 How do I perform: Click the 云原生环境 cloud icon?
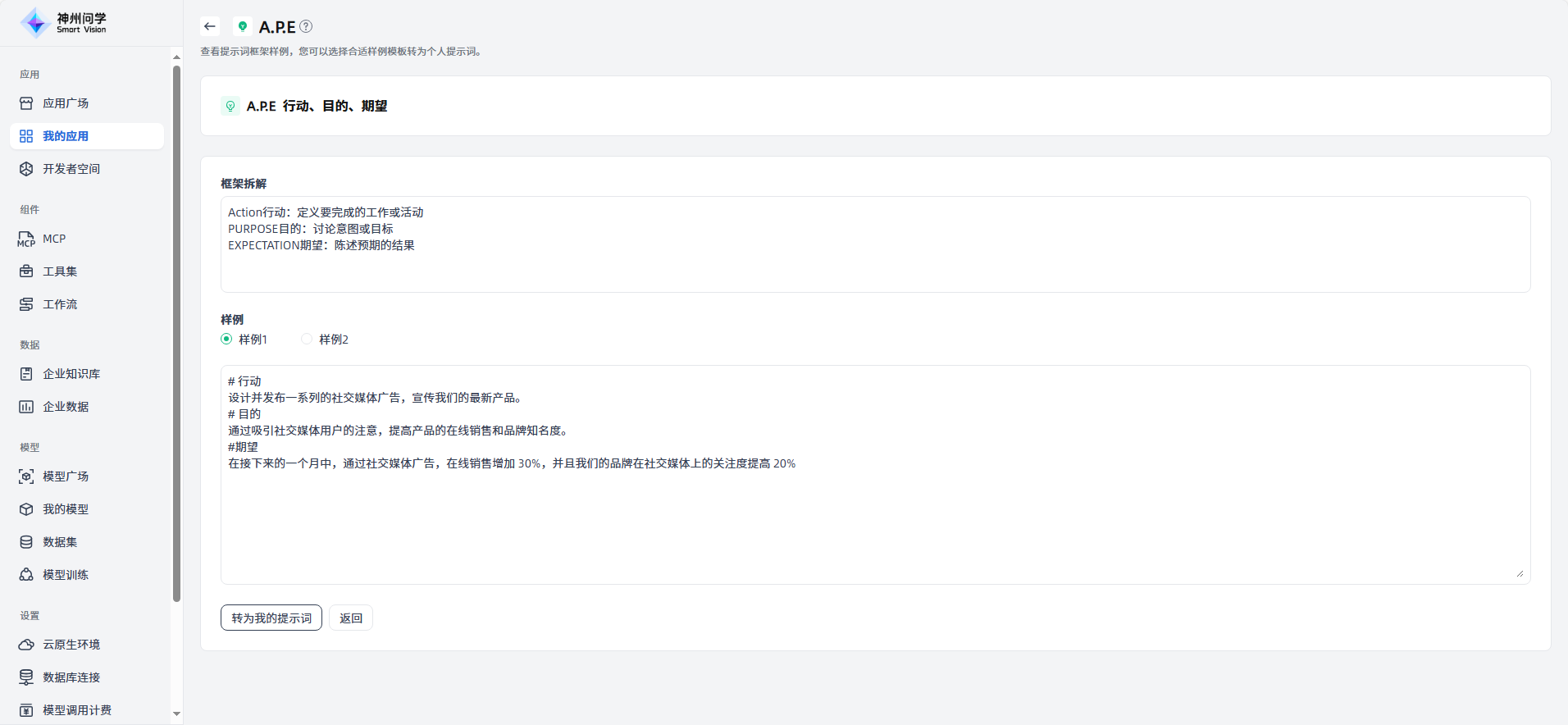point(26,645)
